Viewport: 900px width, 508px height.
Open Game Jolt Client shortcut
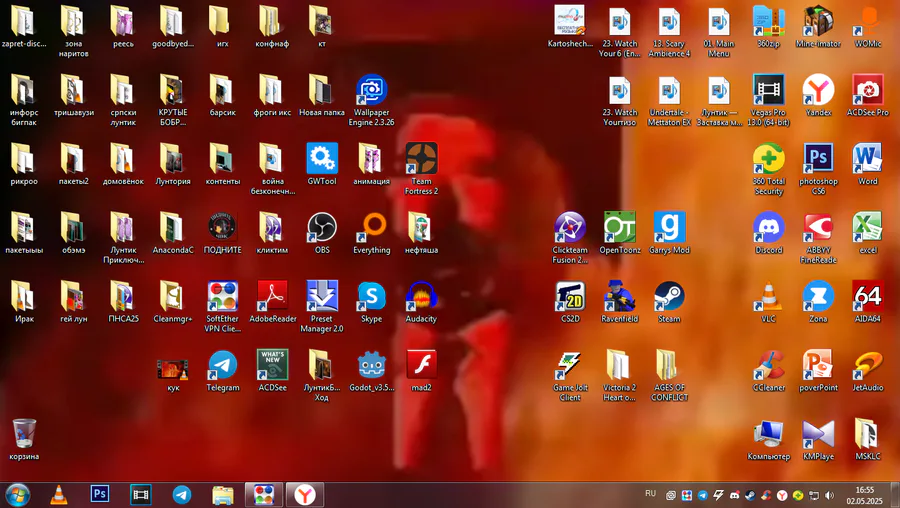570,365
